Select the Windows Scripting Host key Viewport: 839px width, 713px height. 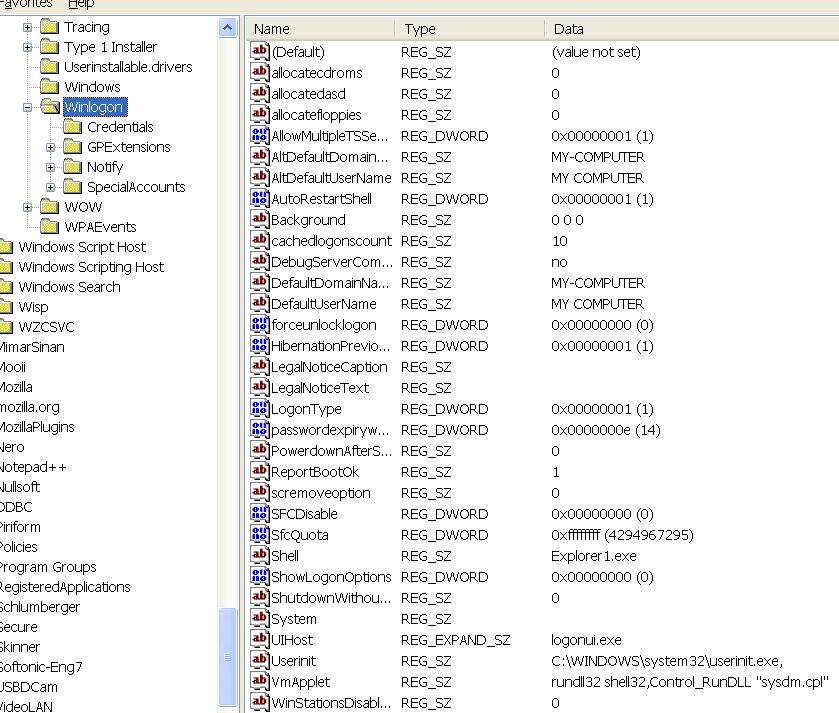(91, 267)
